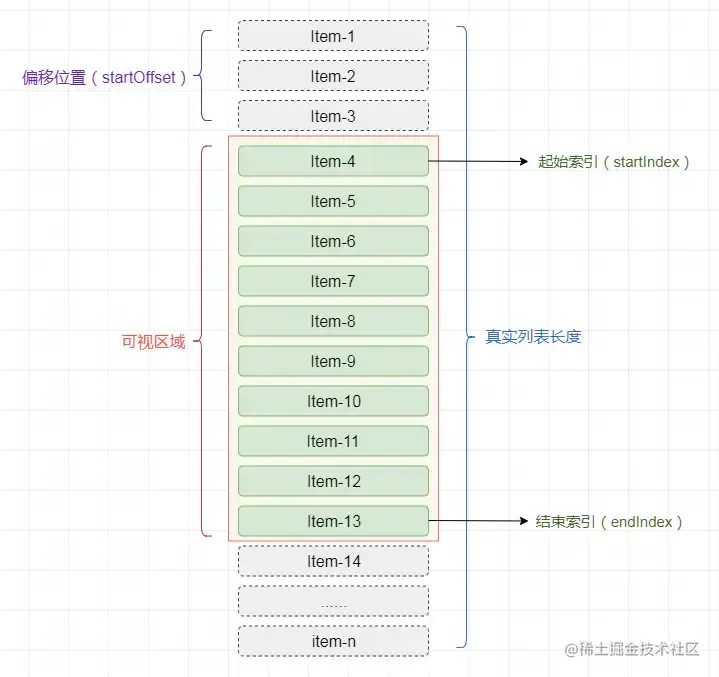Select the Item-2 dashed box

click(333, 76)
